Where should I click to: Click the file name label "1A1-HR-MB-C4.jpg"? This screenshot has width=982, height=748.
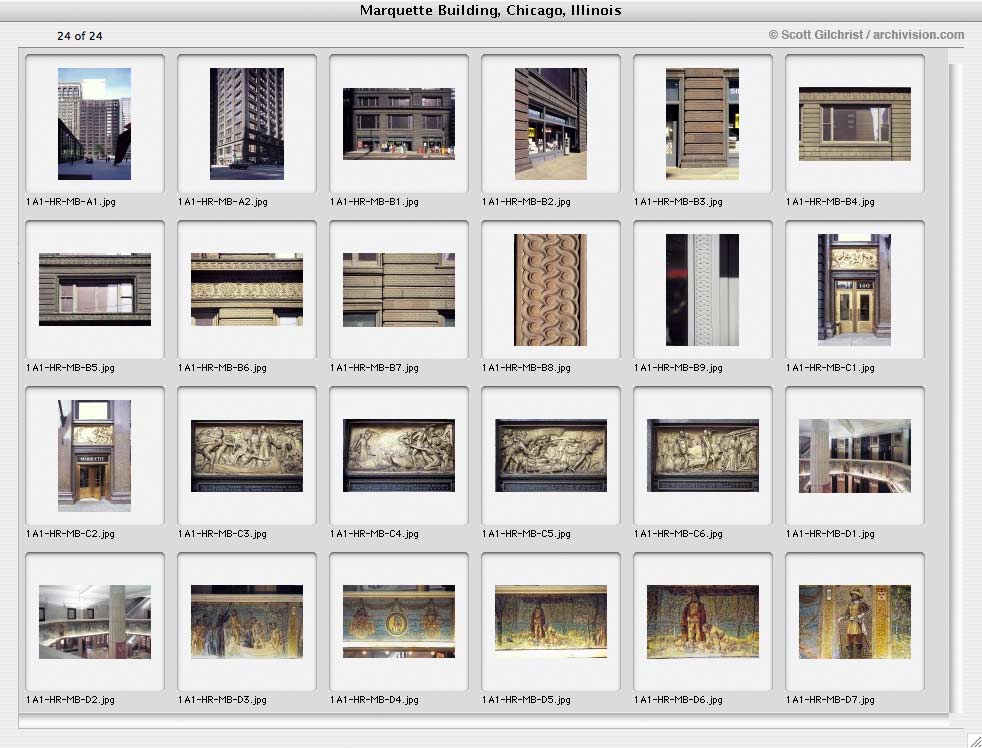tap(375, 534)
